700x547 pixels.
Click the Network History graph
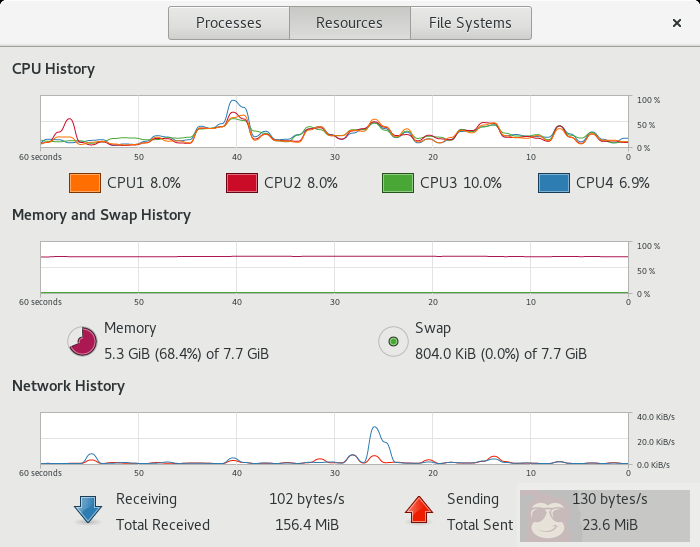click(334, 439)
